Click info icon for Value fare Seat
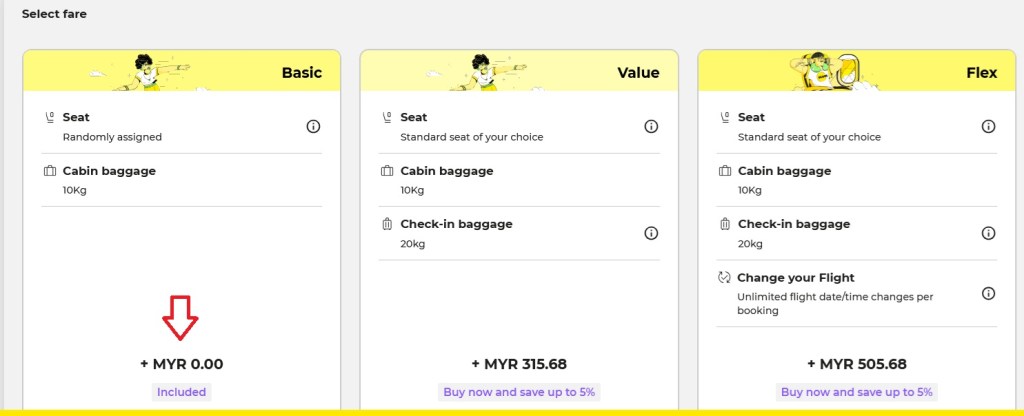The width and height of the screenshot is (1024, 416). pyautogui.click(x=651, y=126)
